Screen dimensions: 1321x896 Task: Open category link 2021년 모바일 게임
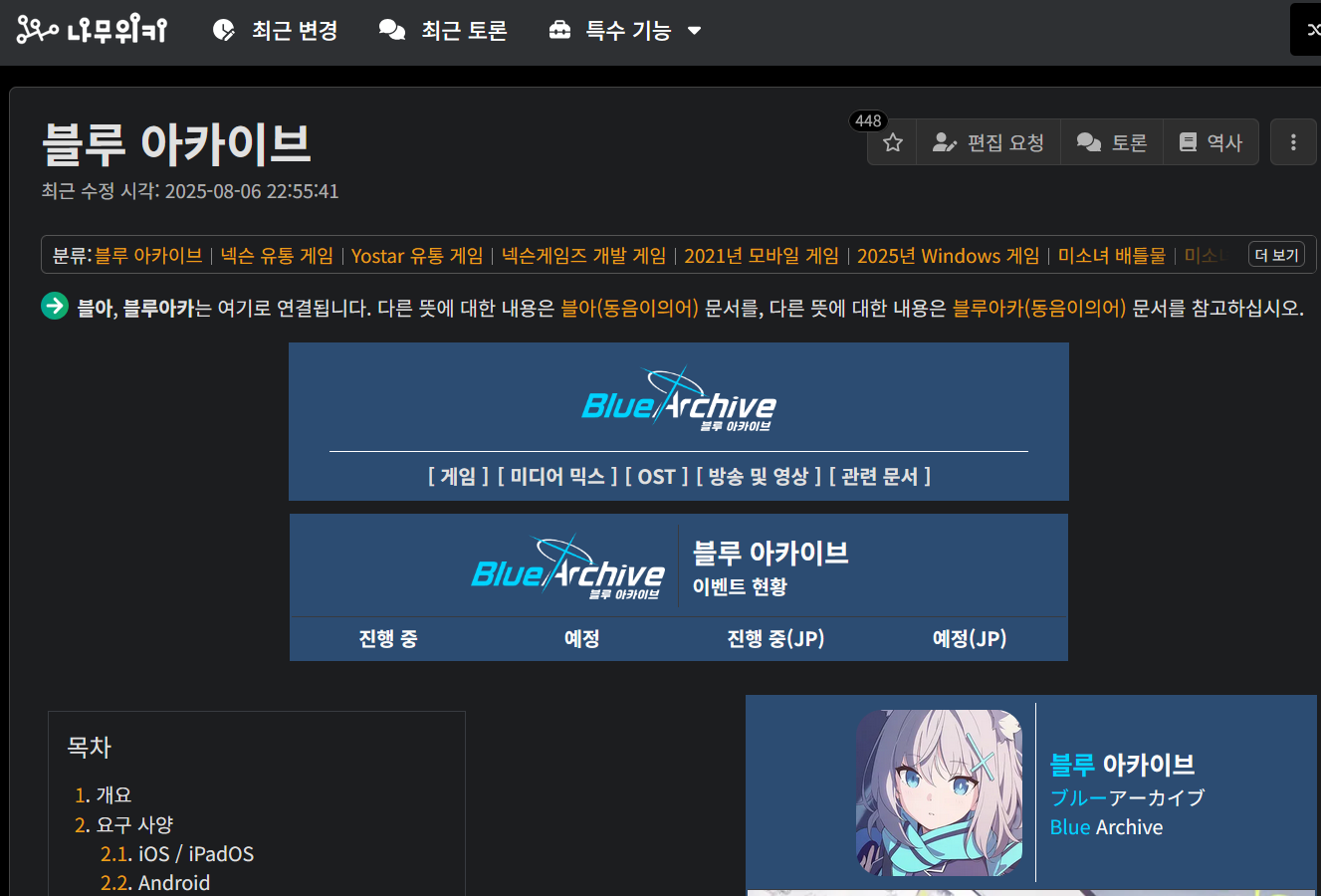(x=762, y=256)
